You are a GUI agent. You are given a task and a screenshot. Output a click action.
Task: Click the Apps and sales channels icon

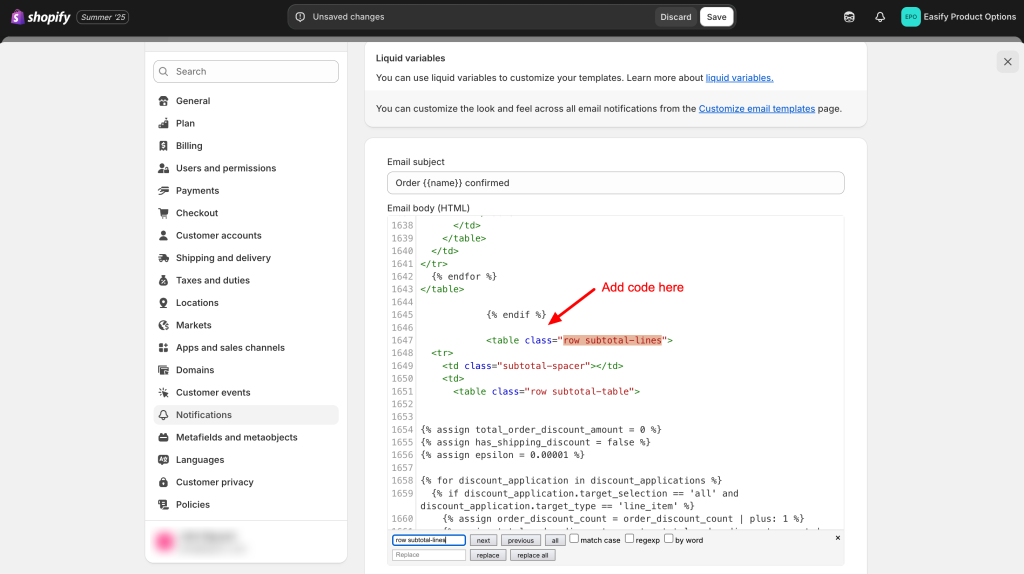pyautogui.click(x=163, y=347)
